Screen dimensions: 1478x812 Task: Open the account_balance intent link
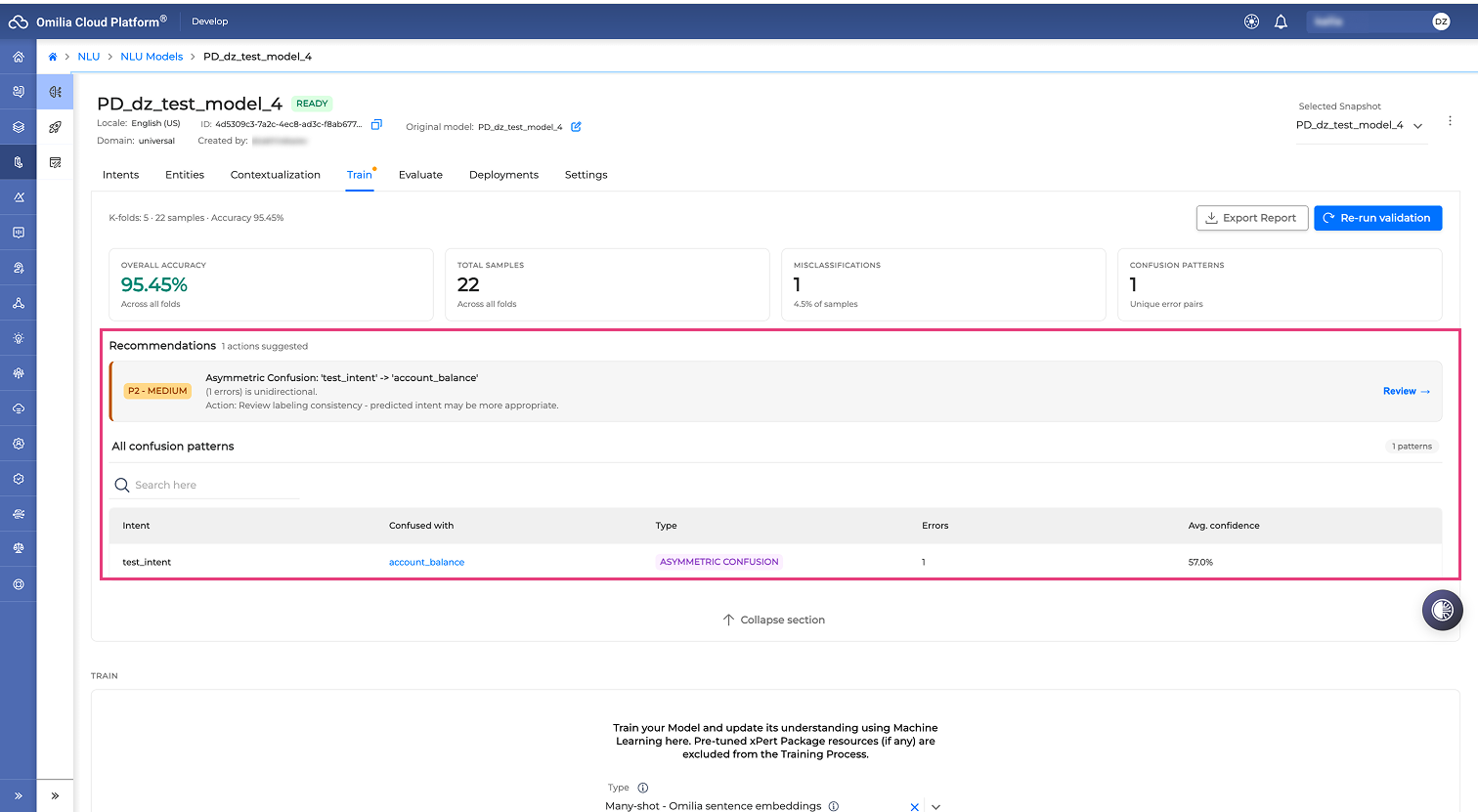pyautogui.click(x=426, y=562)
